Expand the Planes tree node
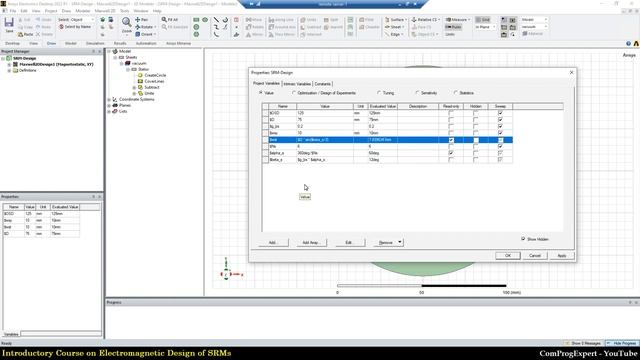Image resolution: width=640 pixels, height=360 pixels. 109,105
